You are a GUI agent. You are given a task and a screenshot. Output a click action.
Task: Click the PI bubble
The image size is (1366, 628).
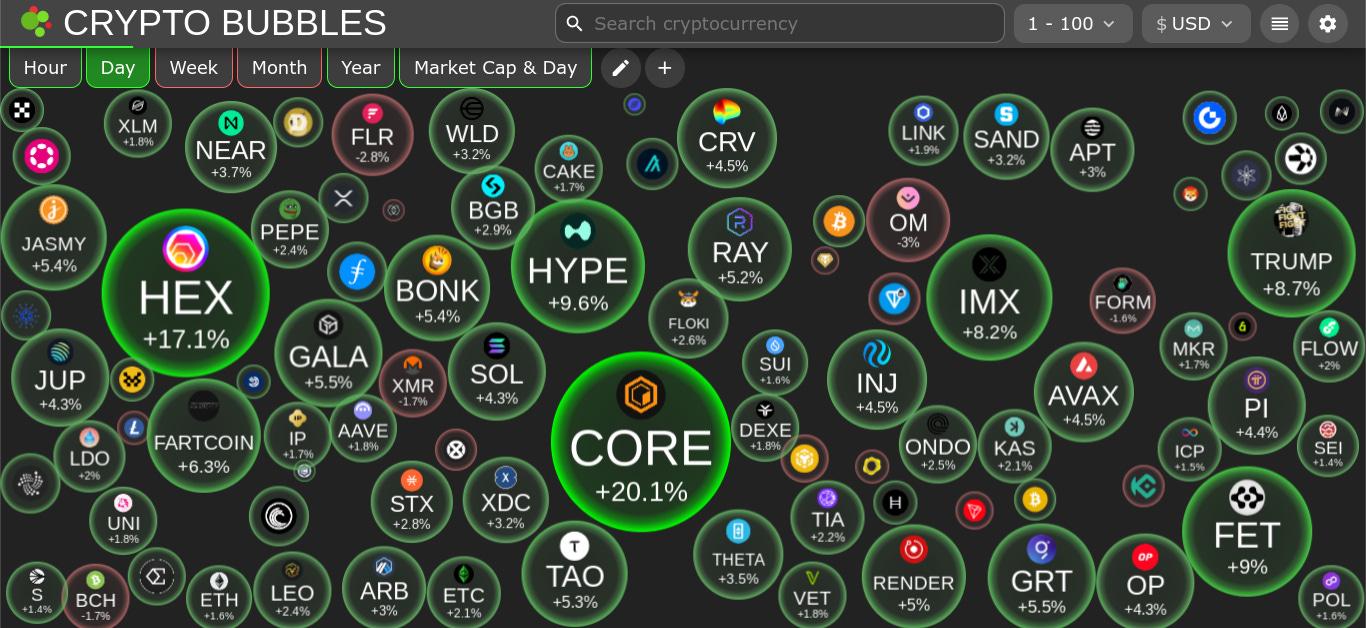pyautogui.click(x=1257, y=406)
